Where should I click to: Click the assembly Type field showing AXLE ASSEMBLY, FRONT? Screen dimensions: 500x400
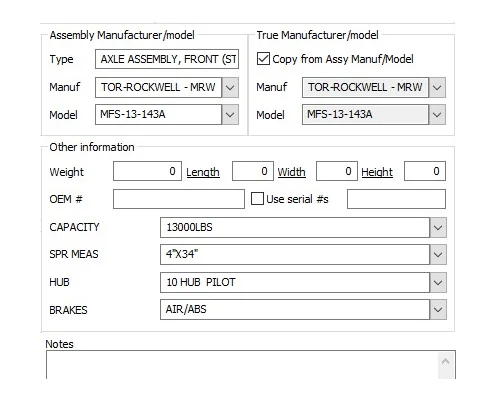pyautogui.click(x=167, y=59)
